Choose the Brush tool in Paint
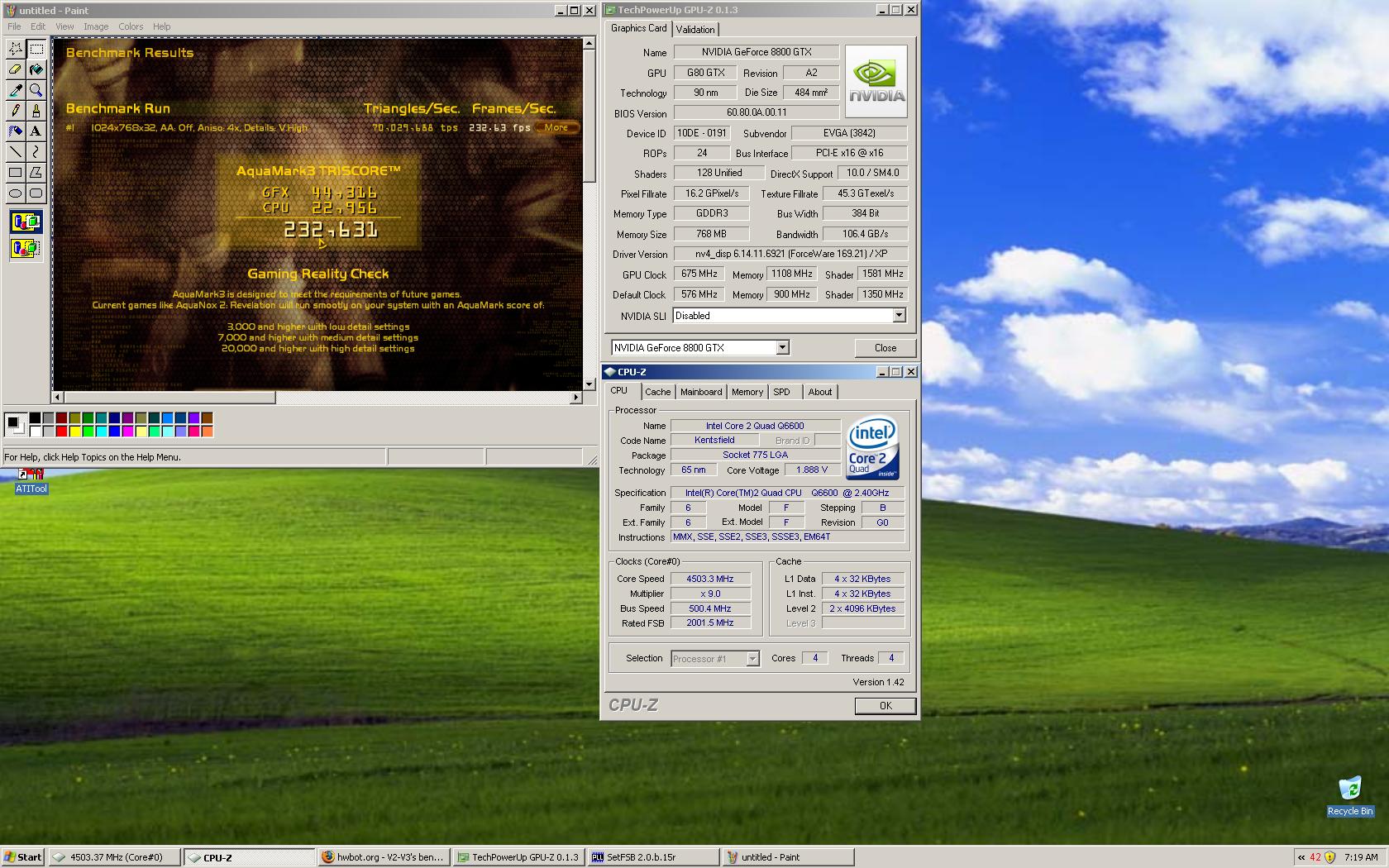 (x=36, y=111)
